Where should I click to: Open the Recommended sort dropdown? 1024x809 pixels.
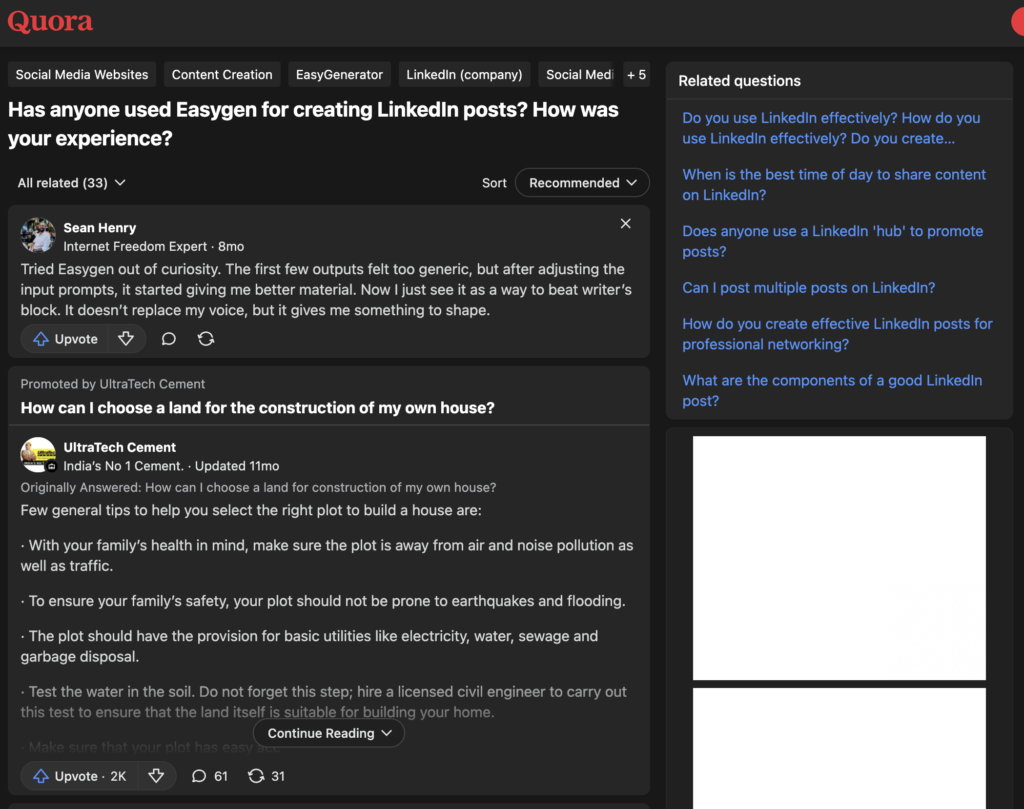click(x=582, y=183)
